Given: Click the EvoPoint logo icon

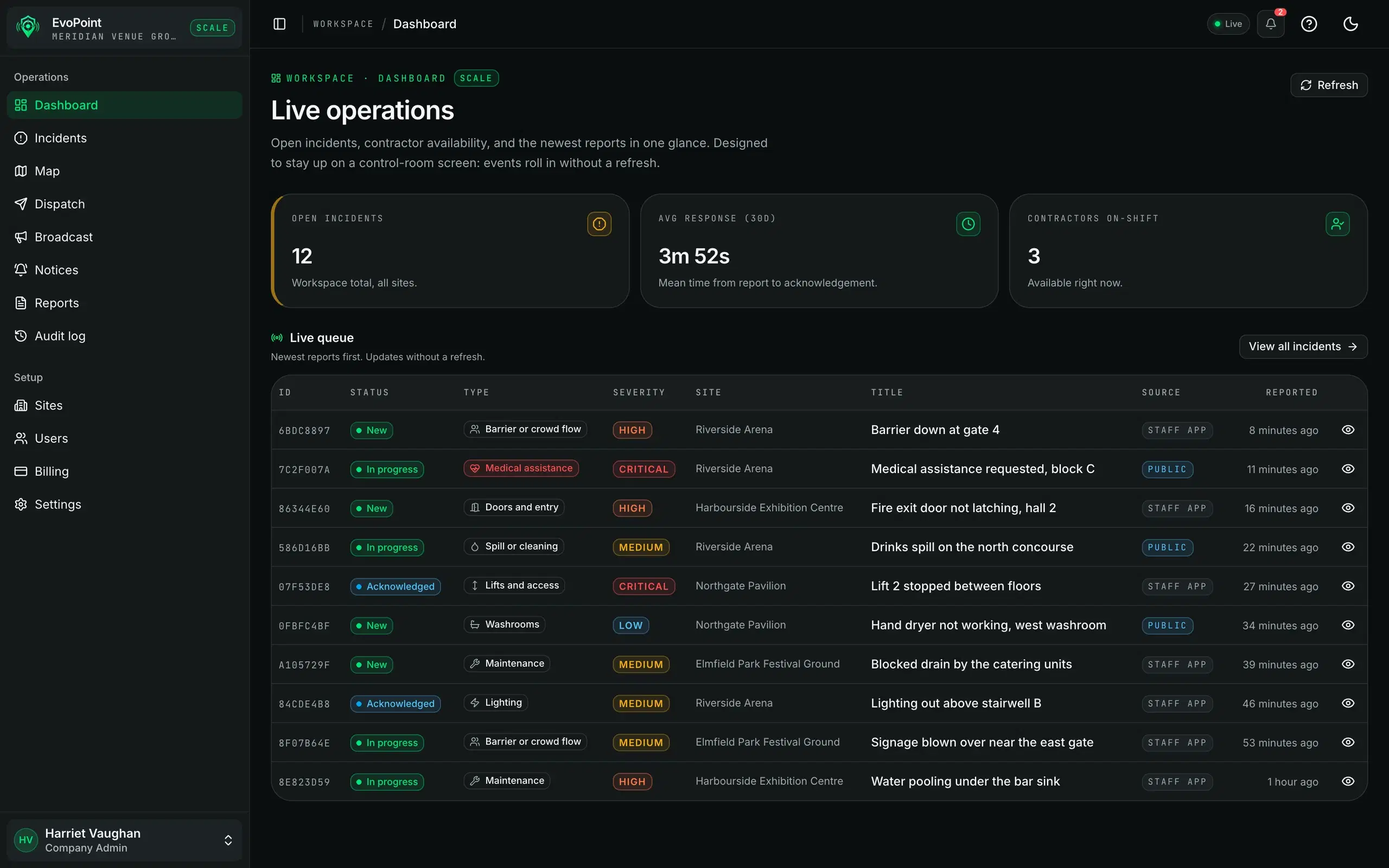Looking at the screenshot, I should (x=28, y=27).
